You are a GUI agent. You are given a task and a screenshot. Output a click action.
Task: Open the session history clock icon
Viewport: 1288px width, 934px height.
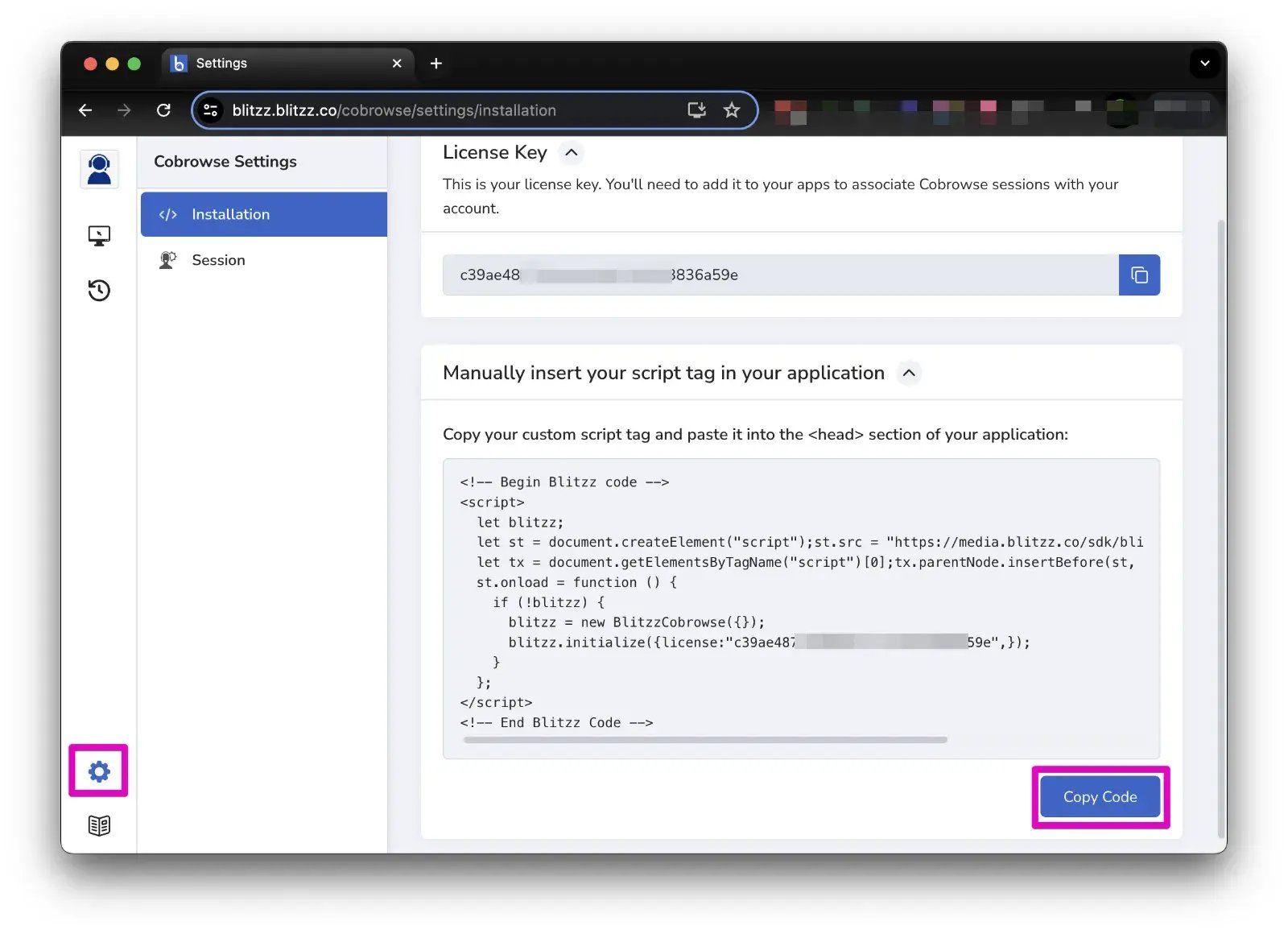point(99,290)
